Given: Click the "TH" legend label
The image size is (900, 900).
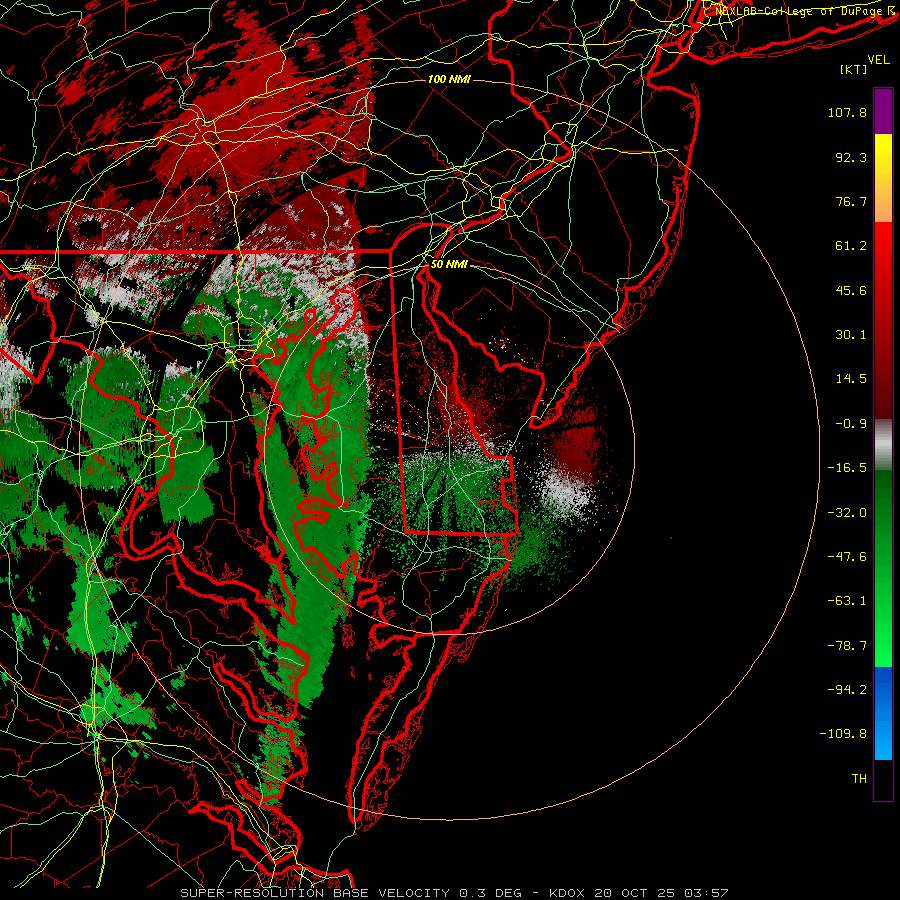Looking at the screenshot, I should [x=859, y=779].
